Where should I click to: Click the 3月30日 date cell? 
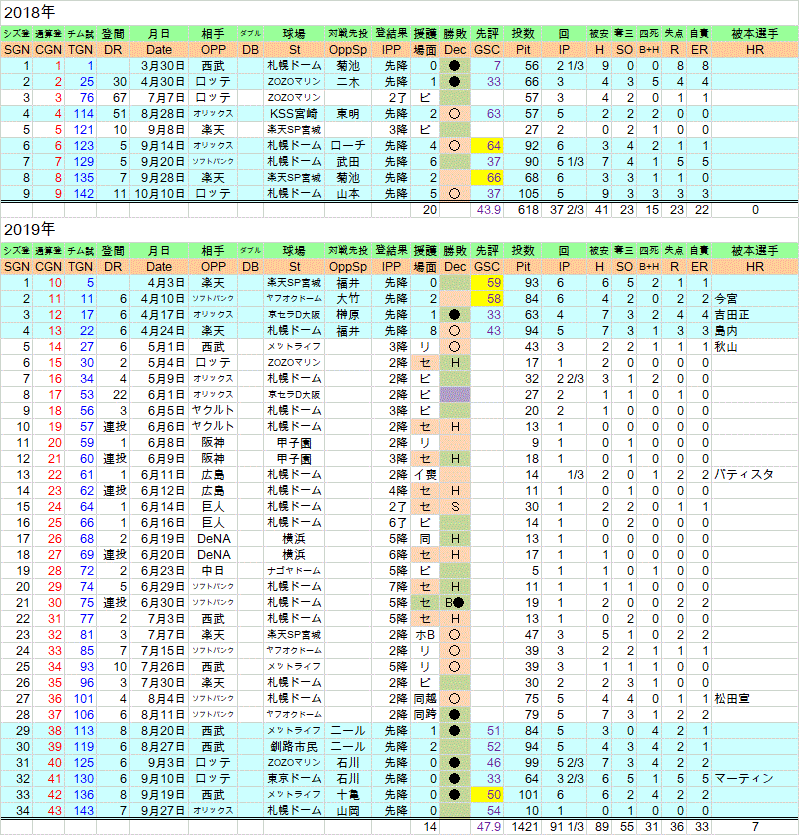pos(159,66)
